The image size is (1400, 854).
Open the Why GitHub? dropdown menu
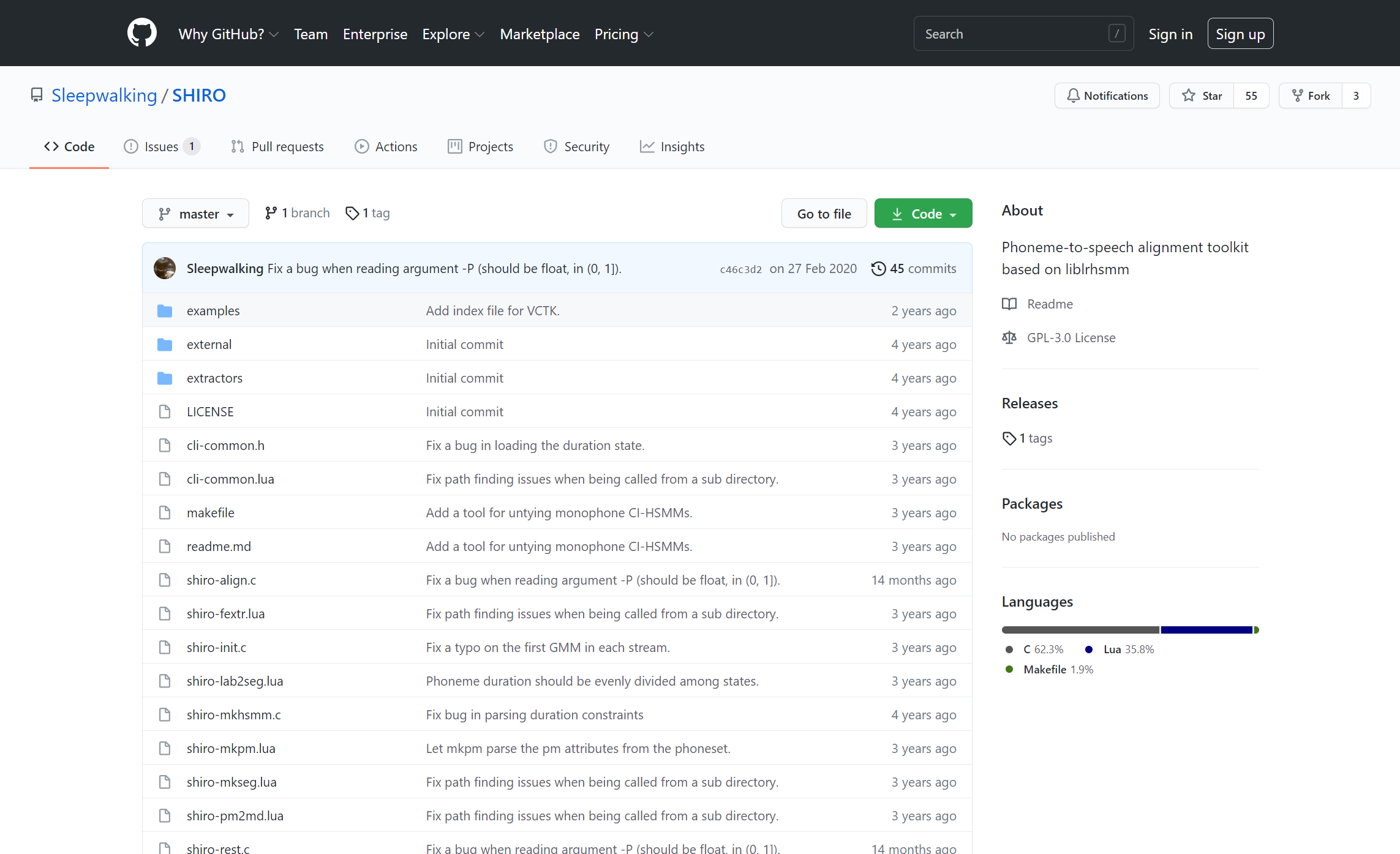tap(228, 34)
